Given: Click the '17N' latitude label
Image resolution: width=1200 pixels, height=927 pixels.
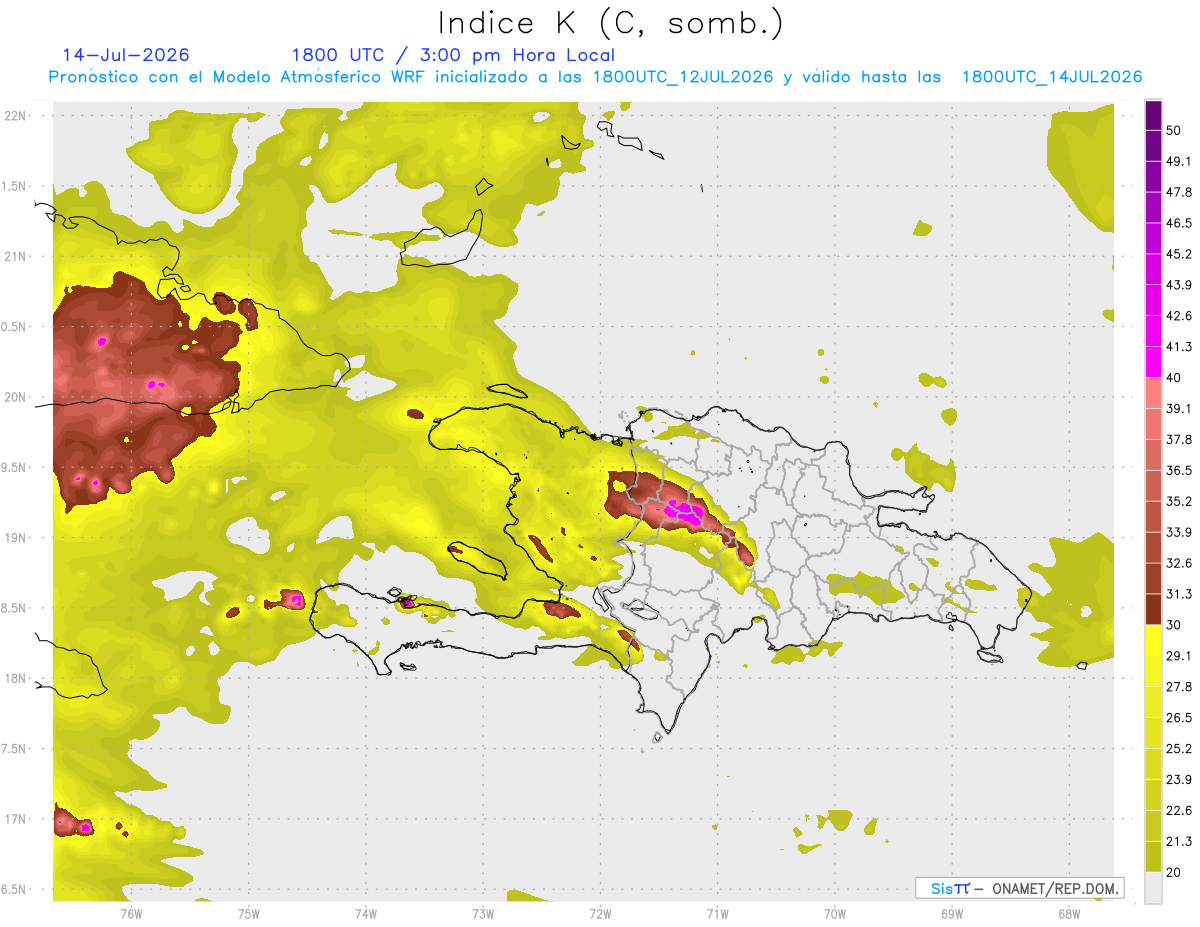Looking at the screenshot, I should coord(17,819).
